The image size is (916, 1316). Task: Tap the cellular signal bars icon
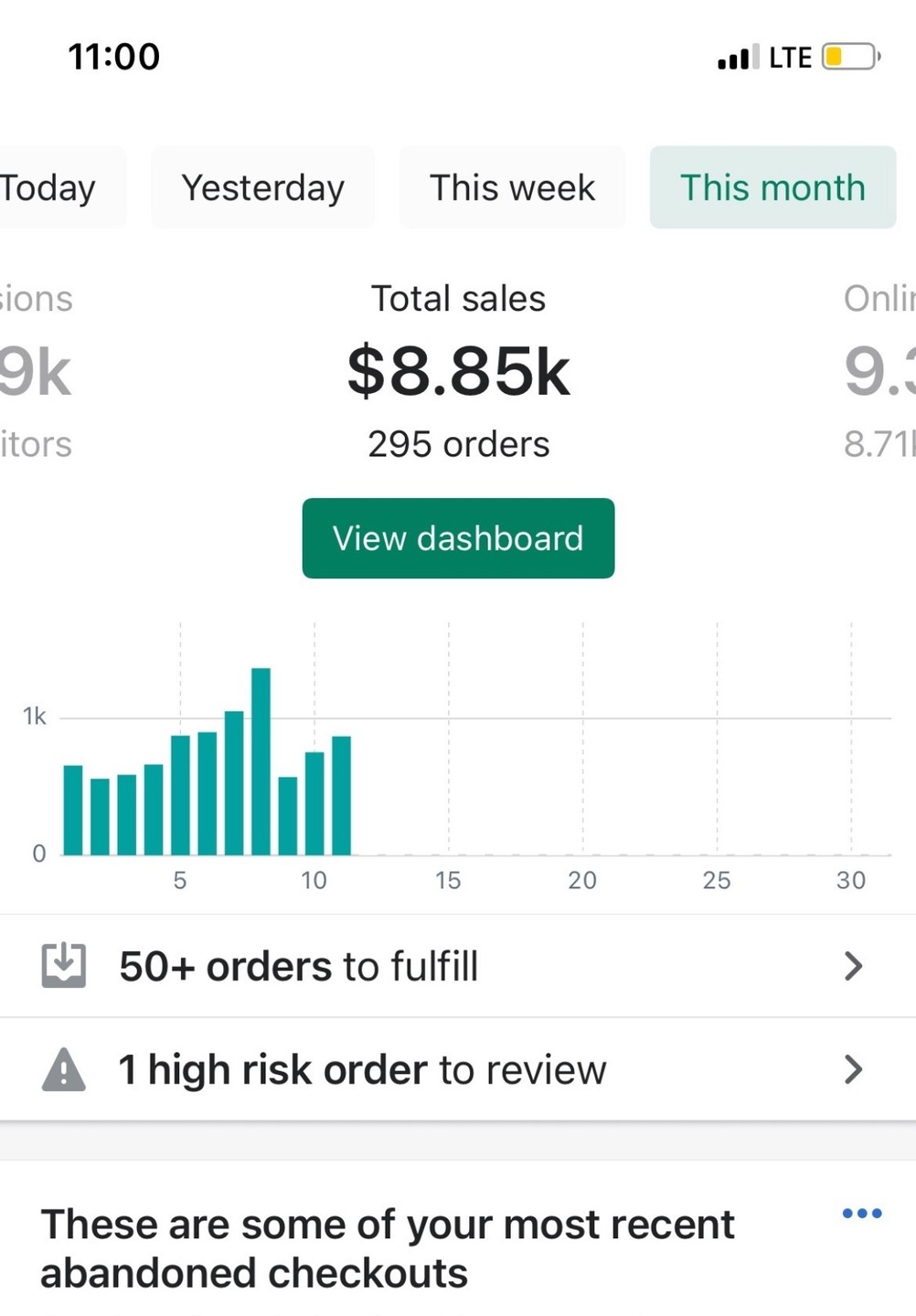pyautogui.click(x=737, y=58)
